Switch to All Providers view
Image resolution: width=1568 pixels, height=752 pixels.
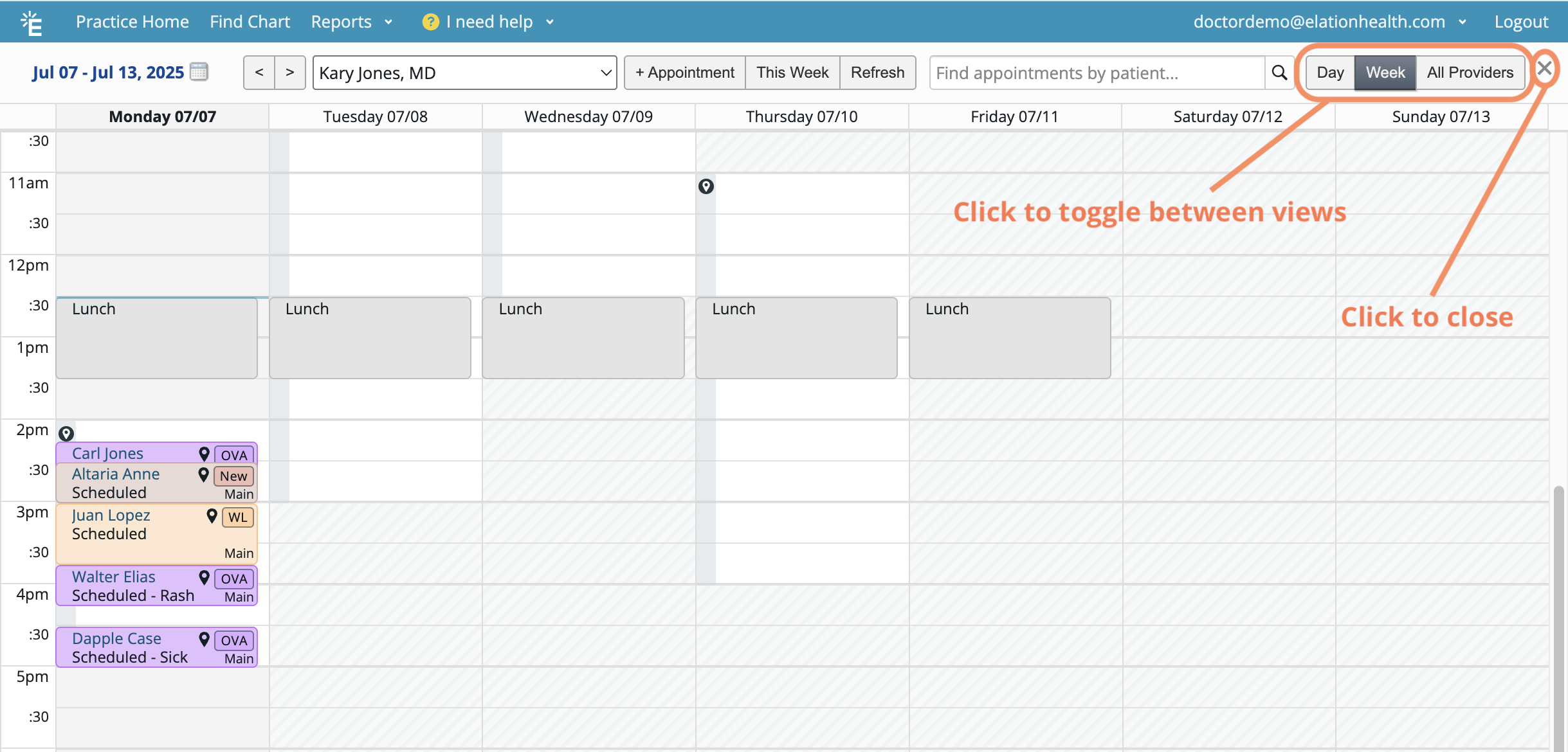[x=1470, y=73]
